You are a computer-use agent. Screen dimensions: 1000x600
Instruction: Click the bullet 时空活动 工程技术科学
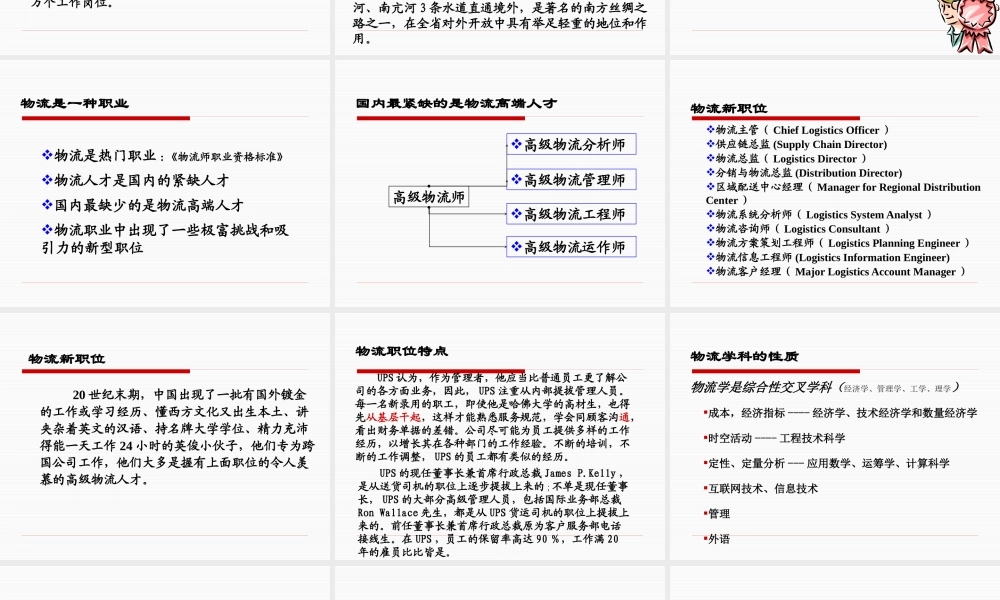pyautogui.click(x=774, y=438)
